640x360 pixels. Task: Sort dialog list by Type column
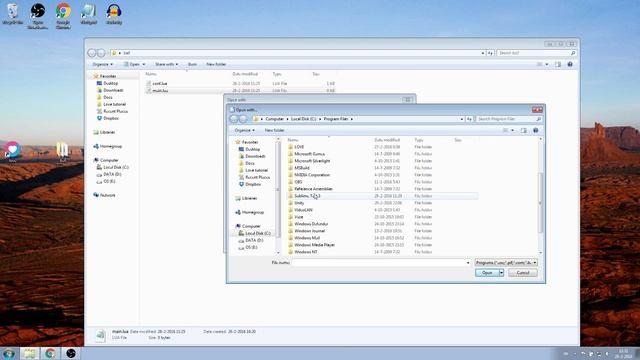pyautogui.click(x=419, y=140)
